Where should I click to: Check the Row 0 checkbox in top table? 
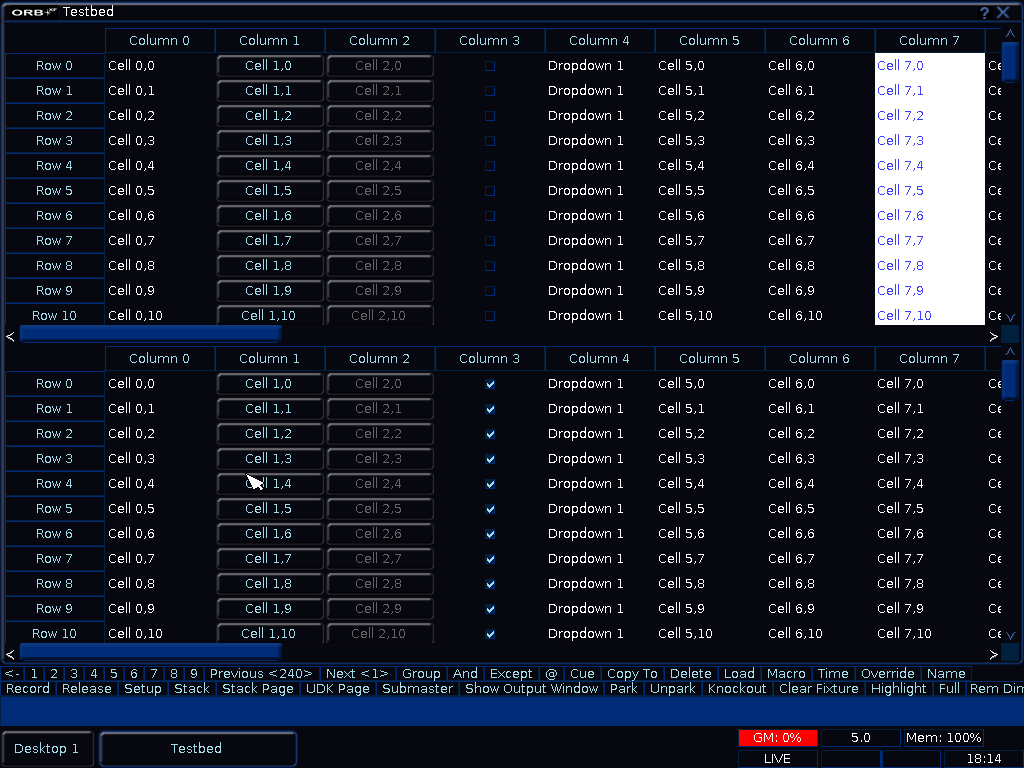coord(490,66)
